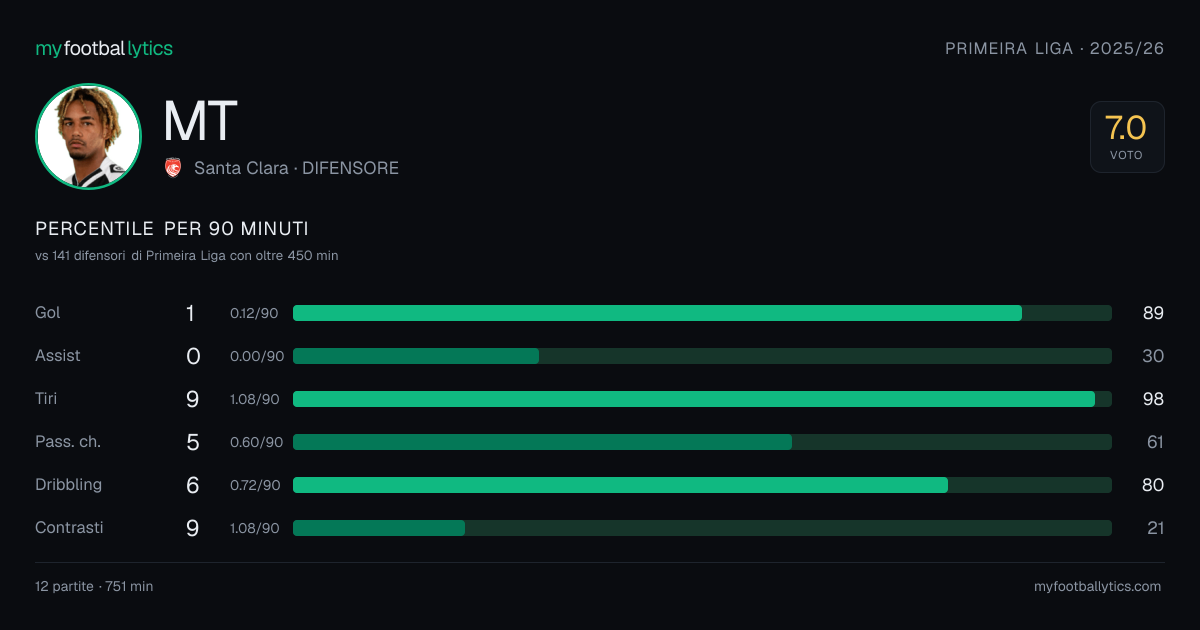This screenshot has width=1200, height=630.
Task: Click the Percentile per 90 minuti heading
Action: pos(172,229)
